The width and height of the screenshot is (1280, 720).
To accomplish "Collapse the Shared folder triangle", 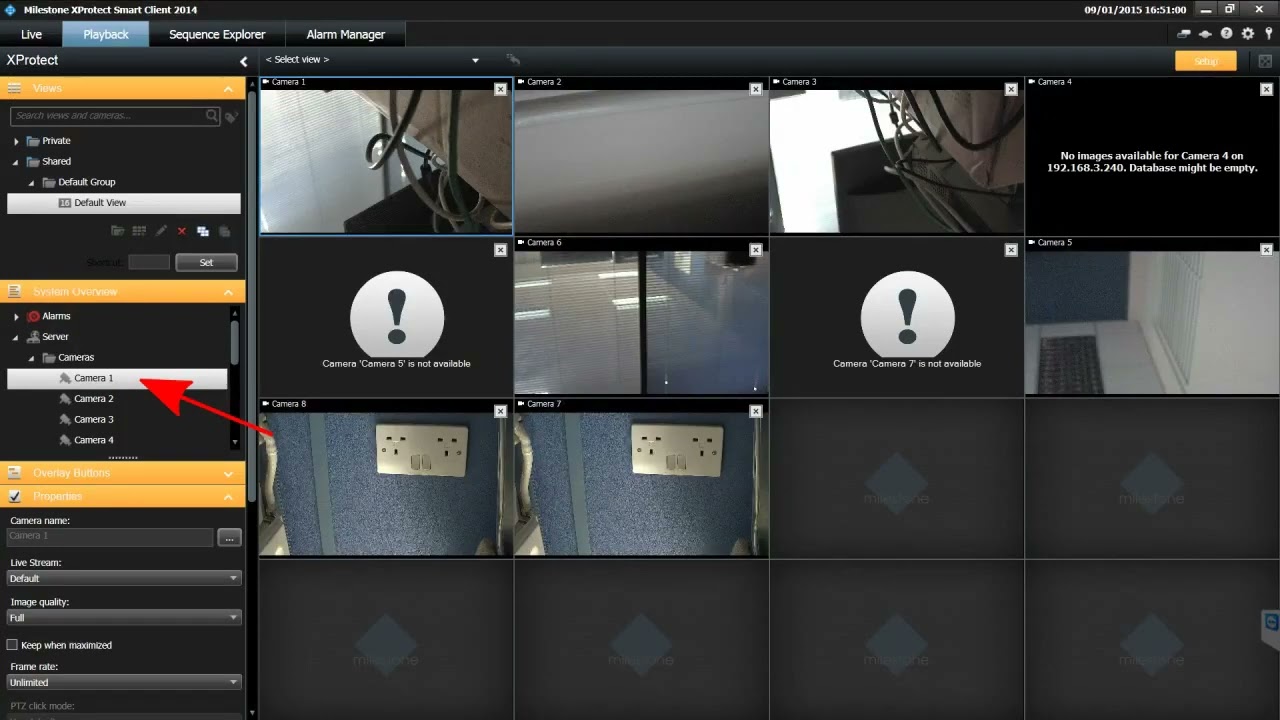I will pyautogui.click(x=16, y=161).
